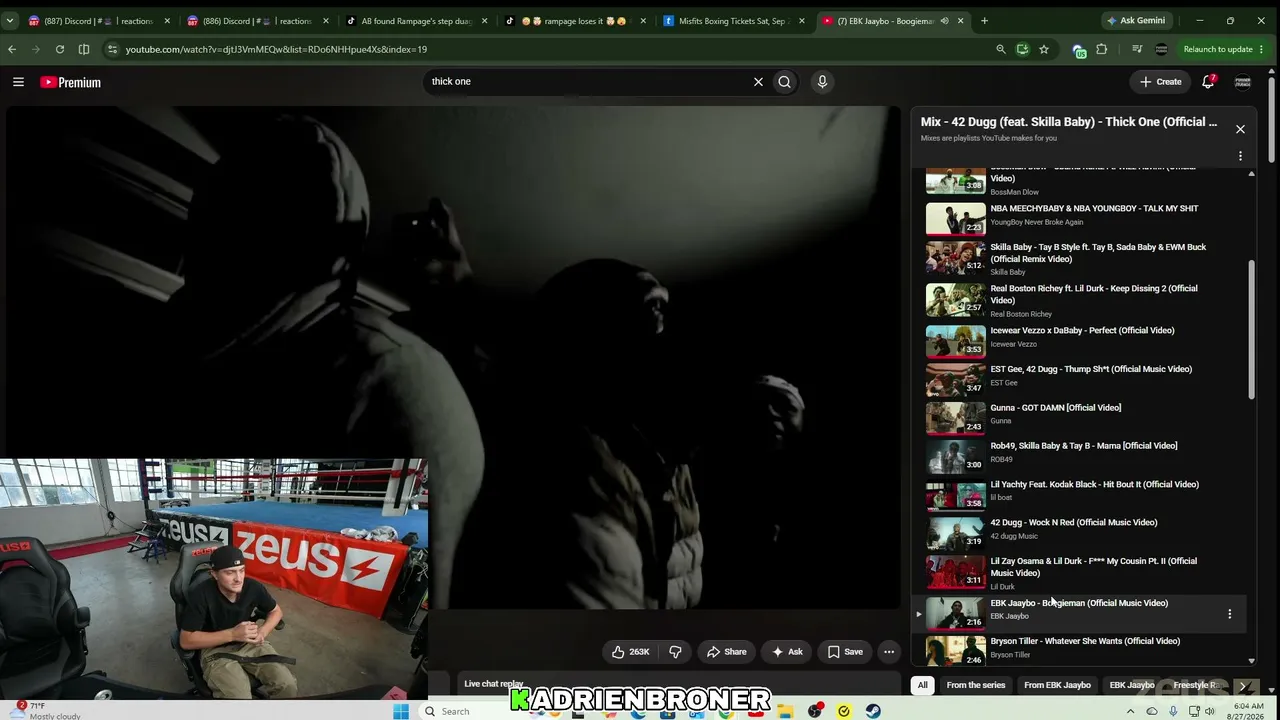Open the weather widget on taskbar
This screenshot has width=1280, height=720.
pyautogui.click(x=45, y=710)
